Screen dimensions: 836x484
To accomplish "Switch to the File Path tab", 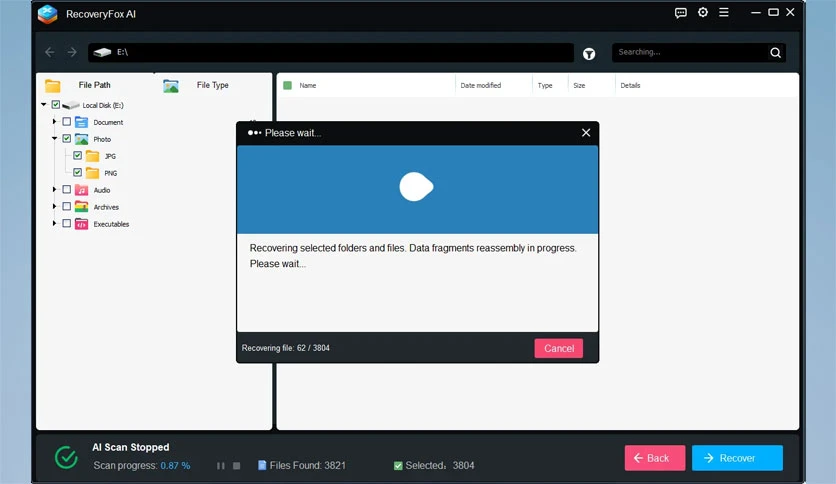I will (x=94, y=85).
